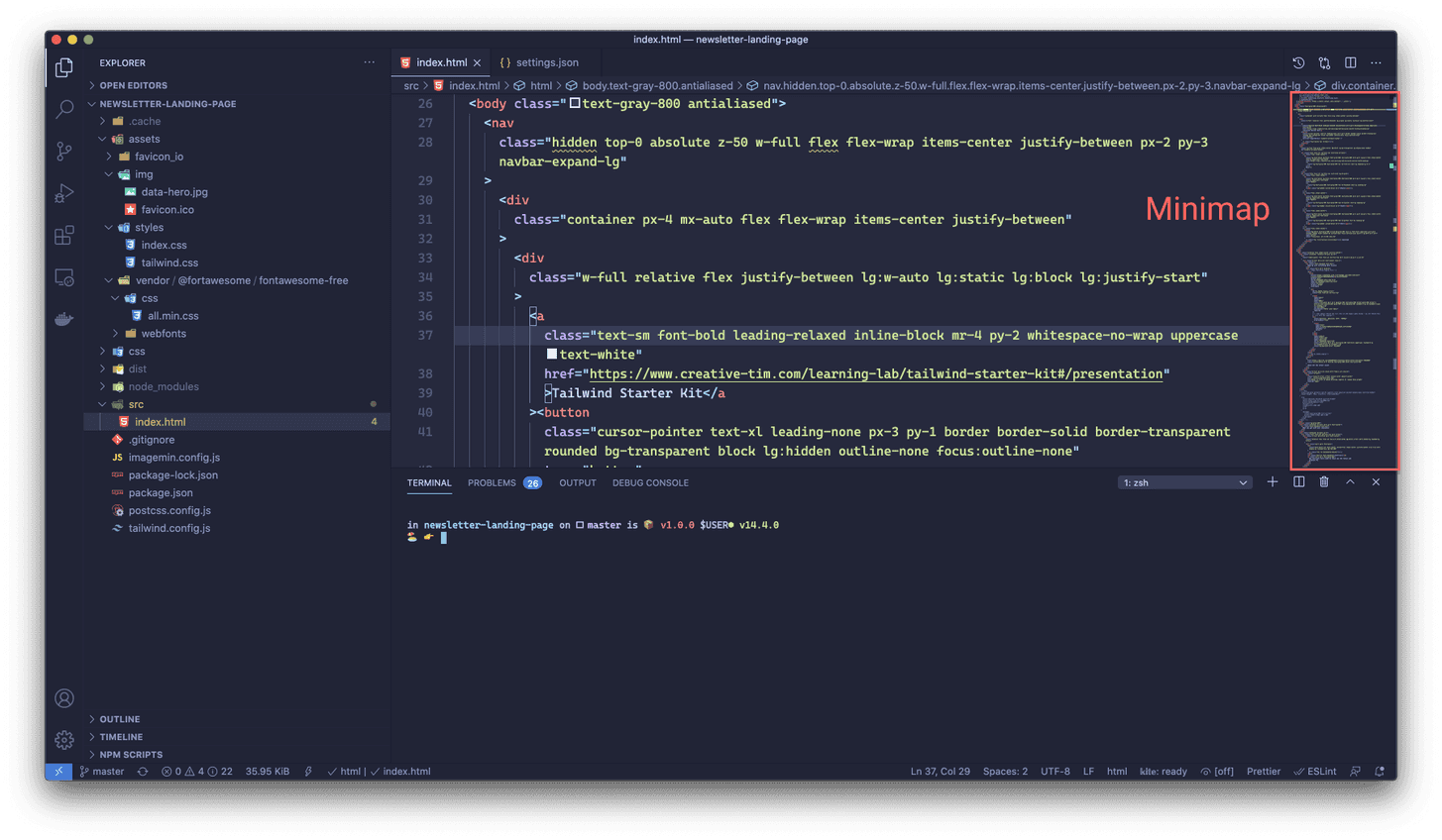
Task: Open the PROBLEMS panel tab
Action: [x=492, y=482]
